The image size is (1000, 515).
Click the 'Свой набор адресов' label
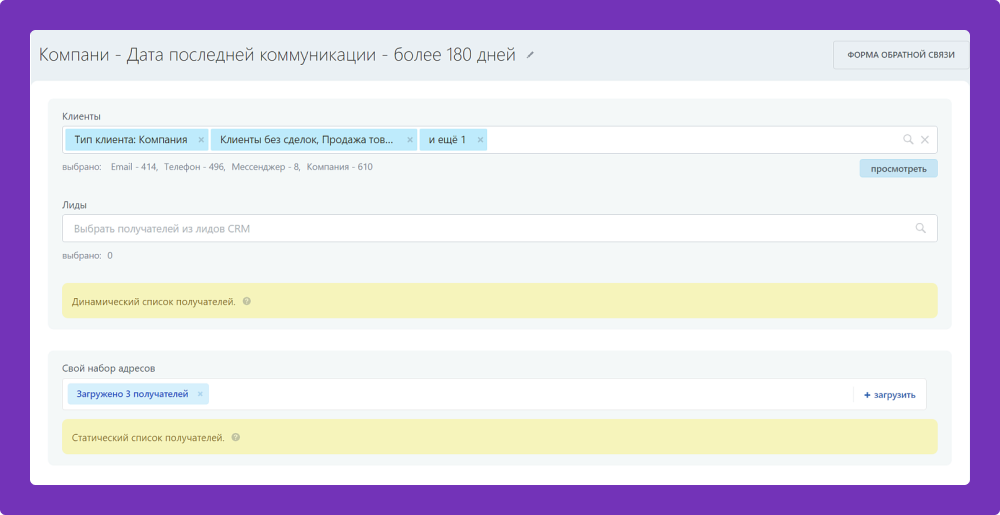pos(108,368)
